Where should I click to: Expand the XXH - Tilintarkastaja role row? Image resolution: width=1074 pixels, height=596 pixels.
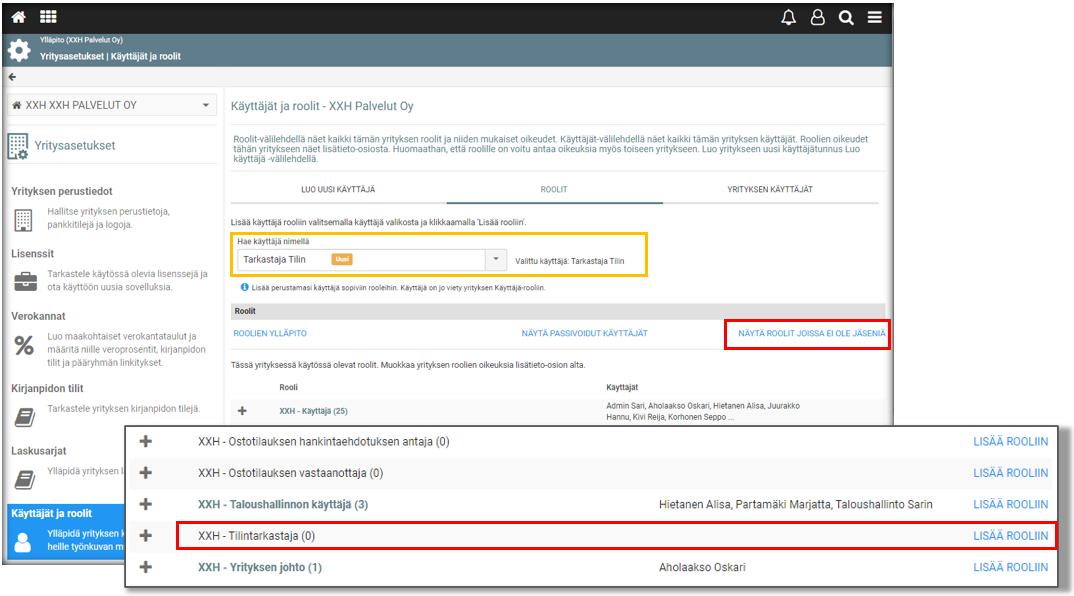point(146,536)
